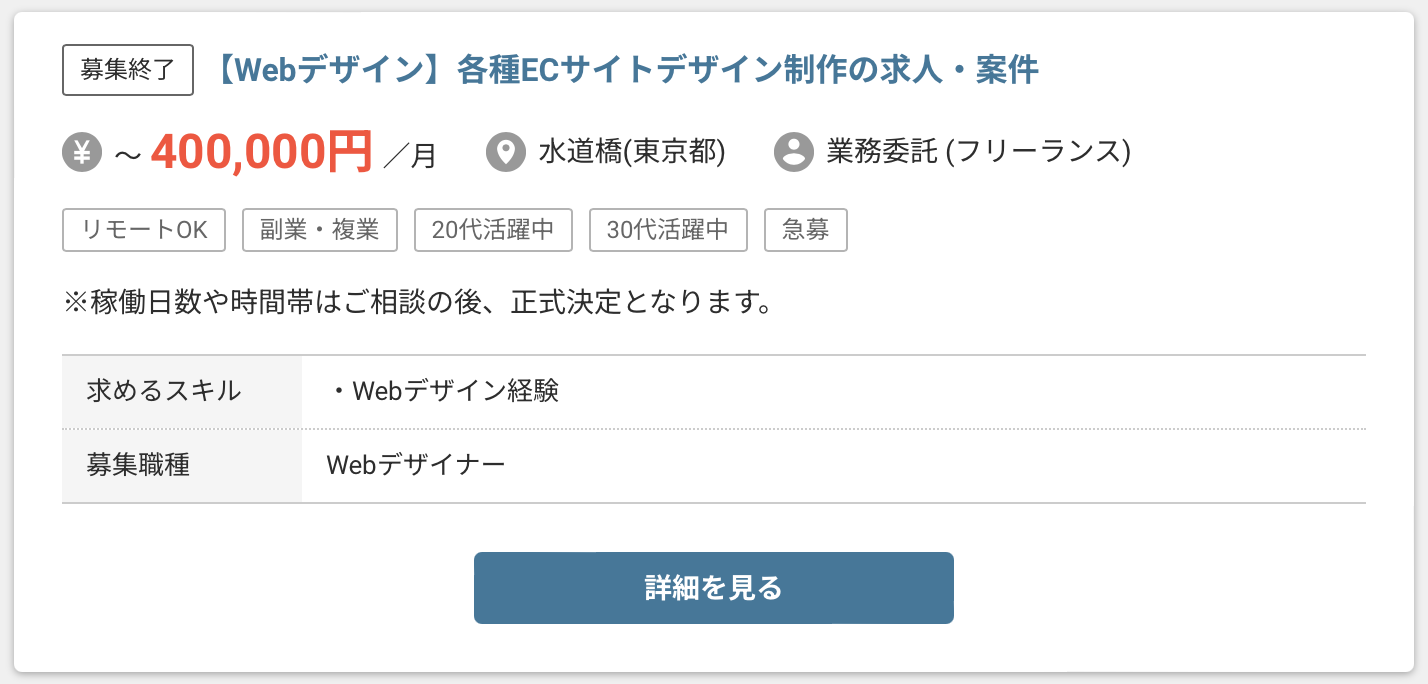The image size is (1428, 684).
Task: Open the Webデザイン ECサイト job title link
Action: [x=626, y=70]
